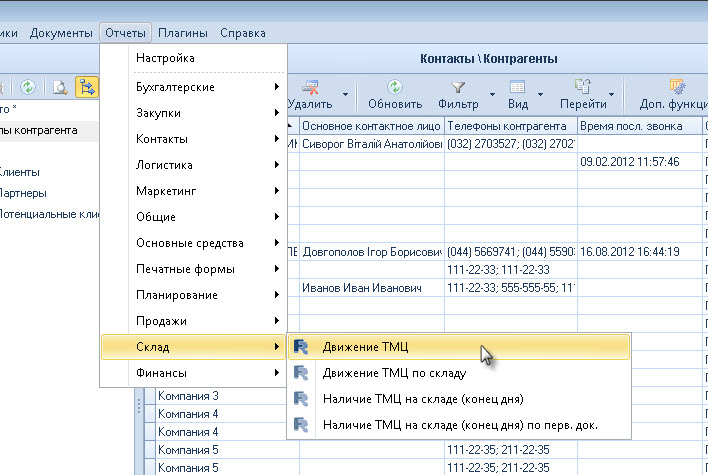This screenshot has height=475, width=708.
Task: Expand the Финансы submenu arrow
Action: click(277, 373)
